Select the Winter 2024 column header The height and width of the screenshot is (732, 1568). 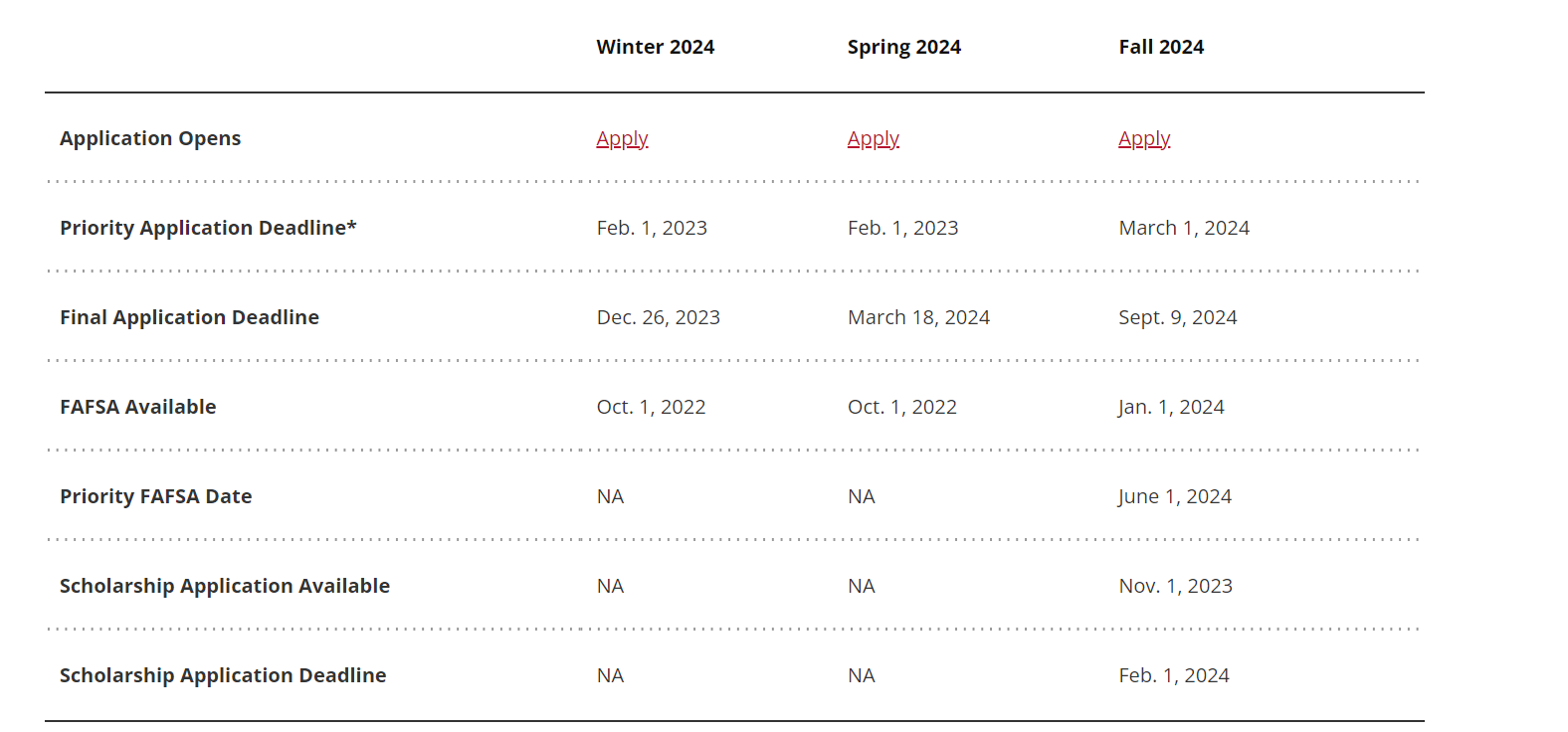656,47
